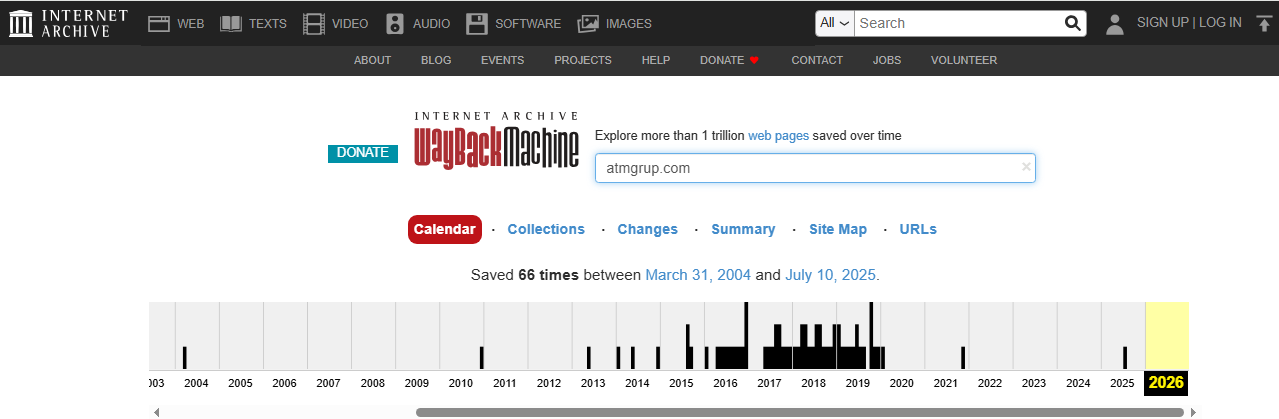Open the Blog menu item
The width and height of the screenshot is (1279, 419).
(x=436, y=60)
